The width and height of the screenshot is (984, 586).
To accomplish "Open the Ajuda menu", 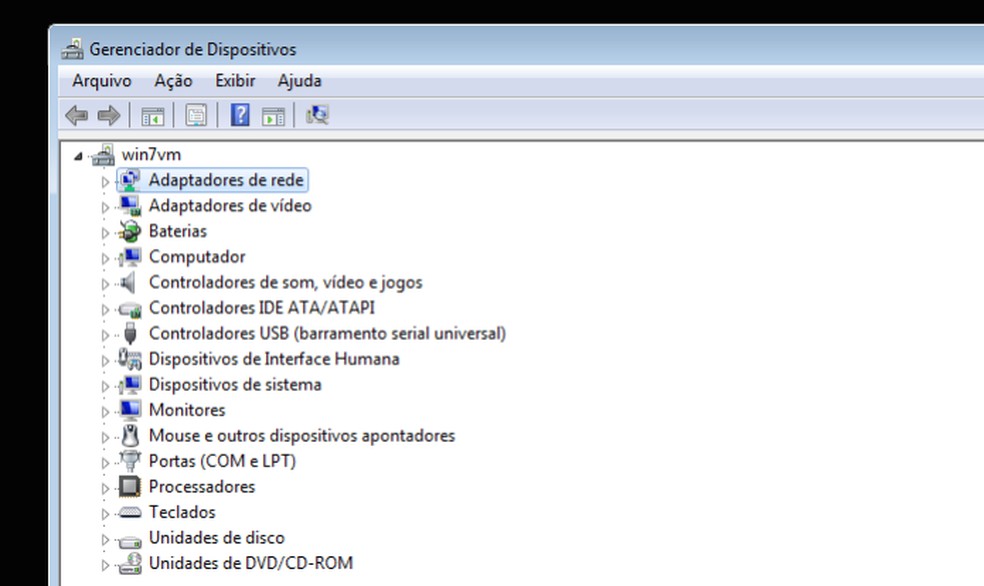I will 299,81.
